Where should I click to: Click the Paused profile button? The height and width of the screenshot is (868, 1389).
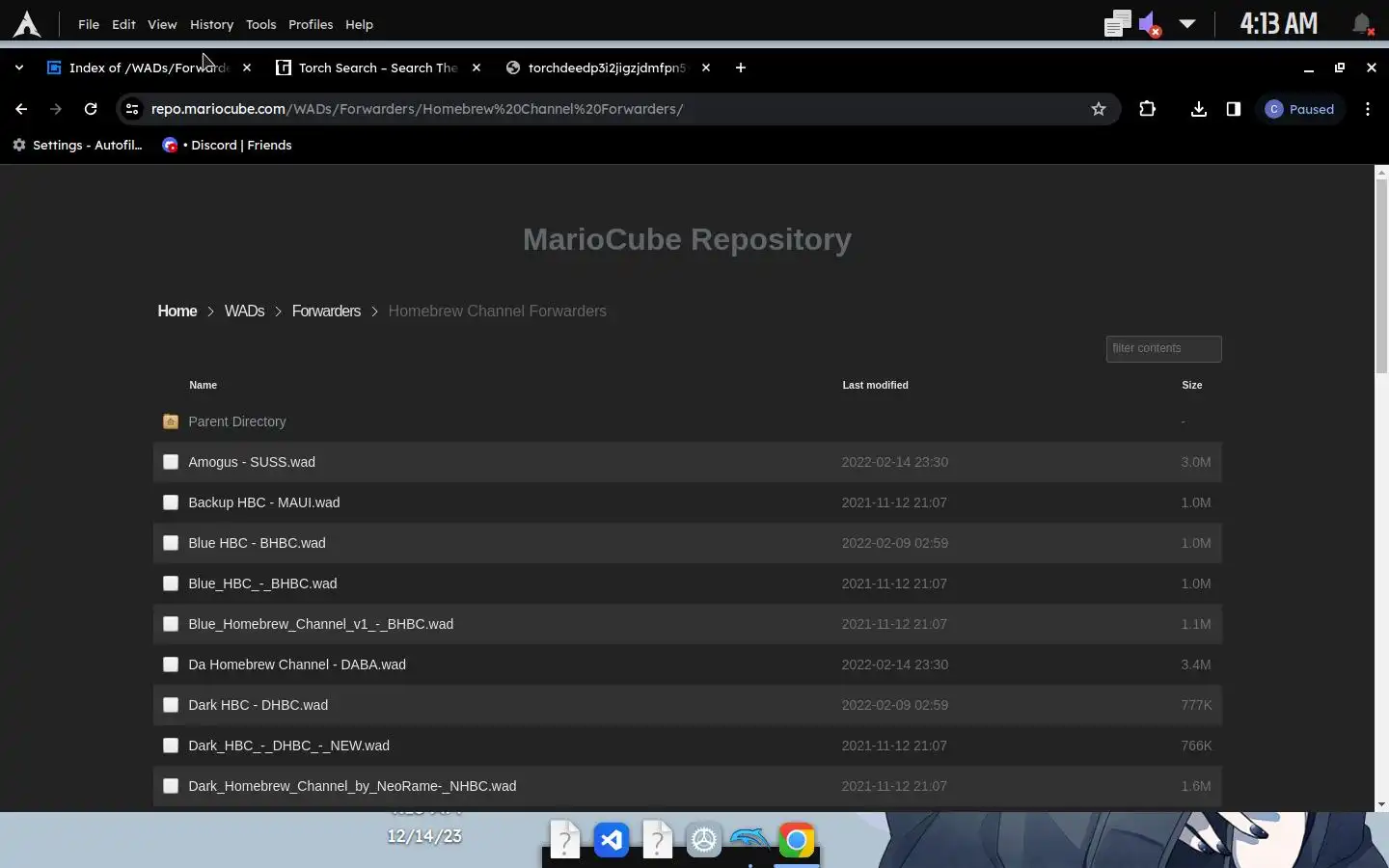click(x=1300, y=109)
